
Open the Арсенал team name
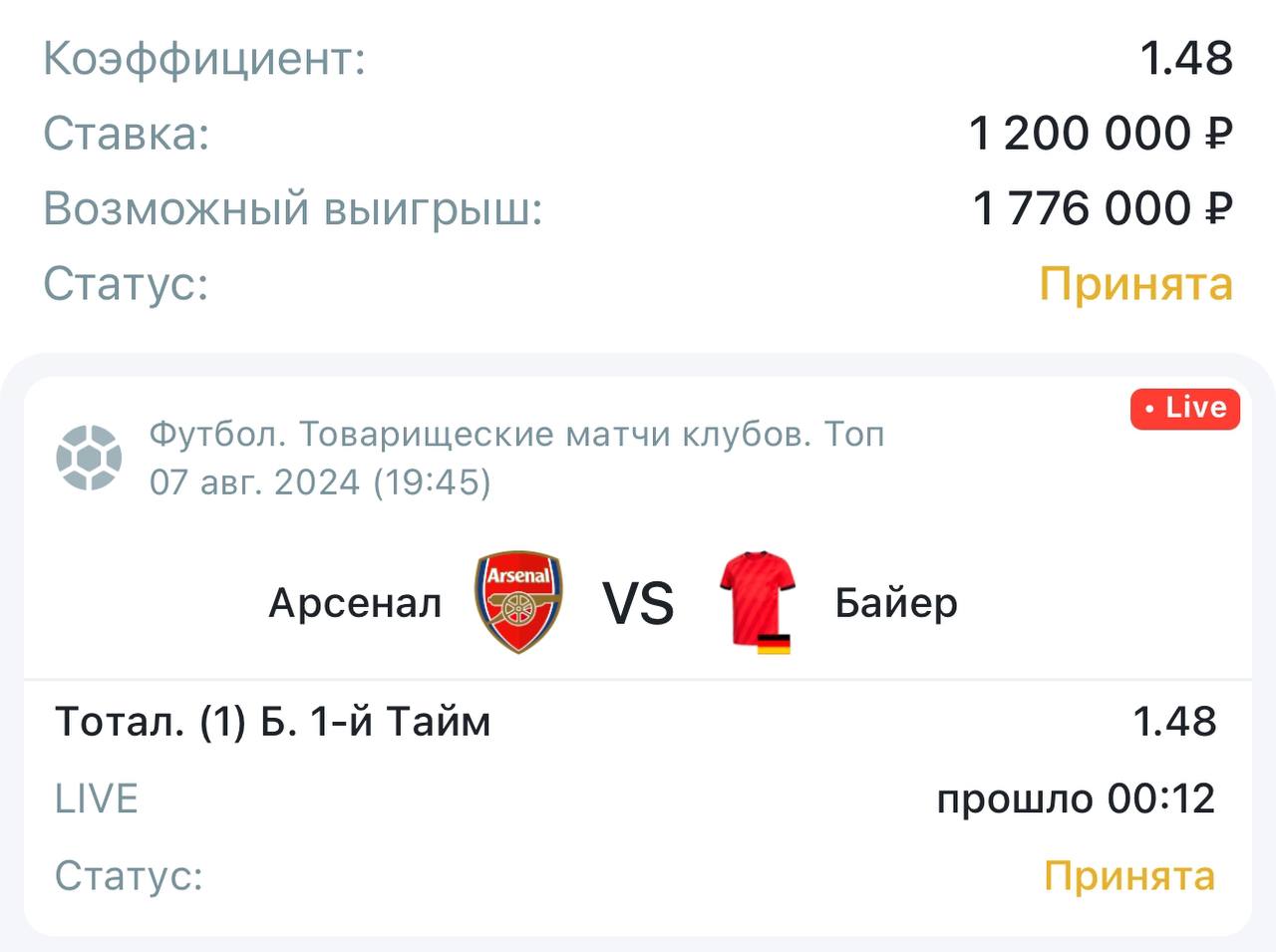pyautogui.click(x=355, y=603)
